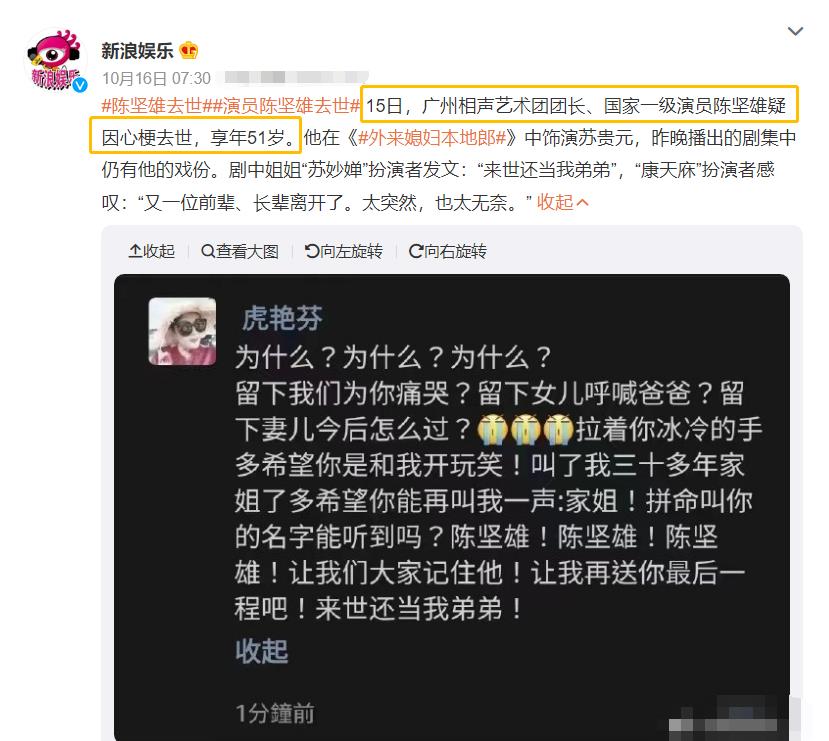Screen dimensions: 829x741
Task: Open hashtag #演员陈坚雄去世#
Action: [282, 106]
